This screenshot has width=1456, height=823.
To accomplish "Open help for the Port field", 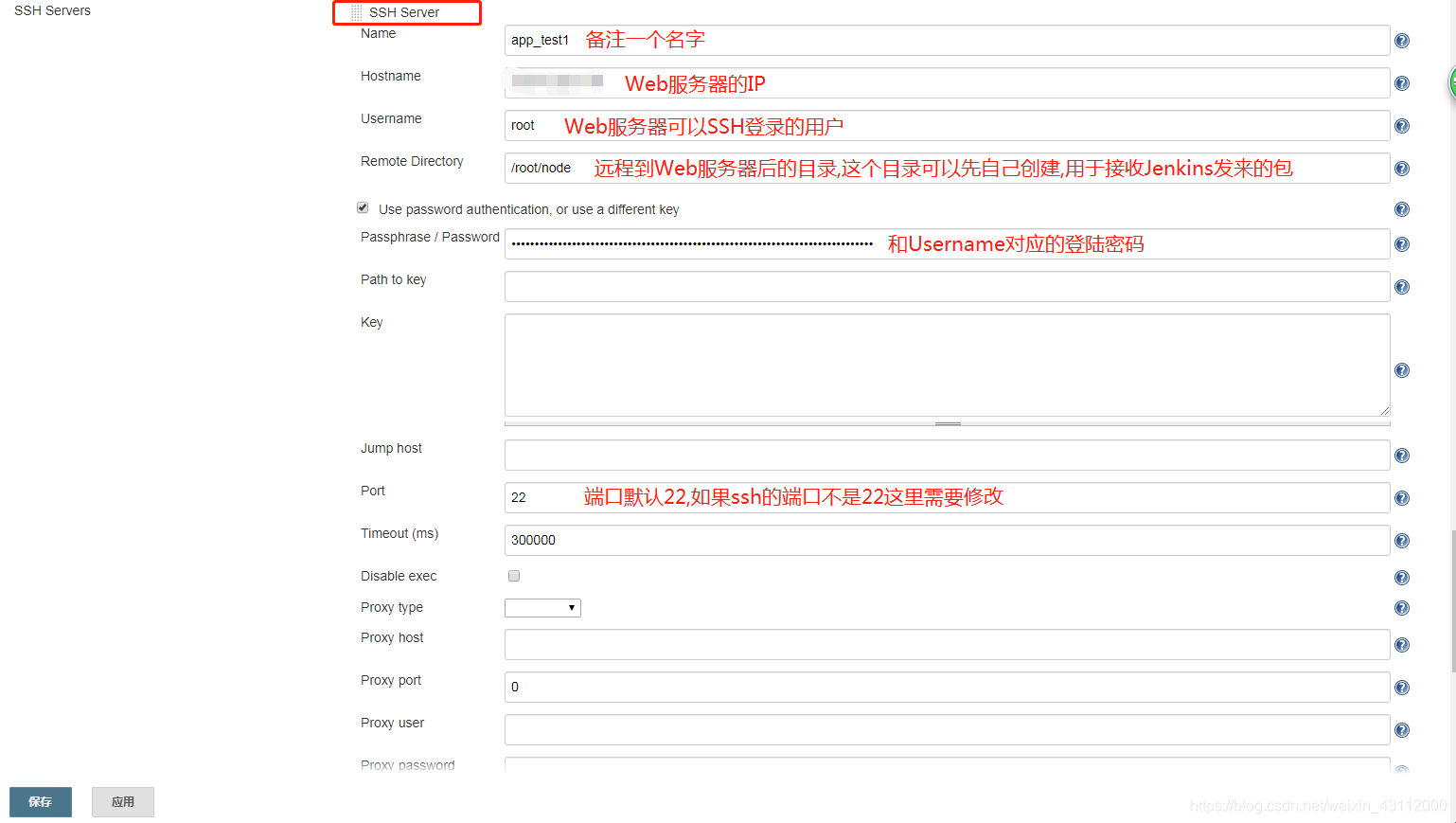I will tap(1402, 498).
